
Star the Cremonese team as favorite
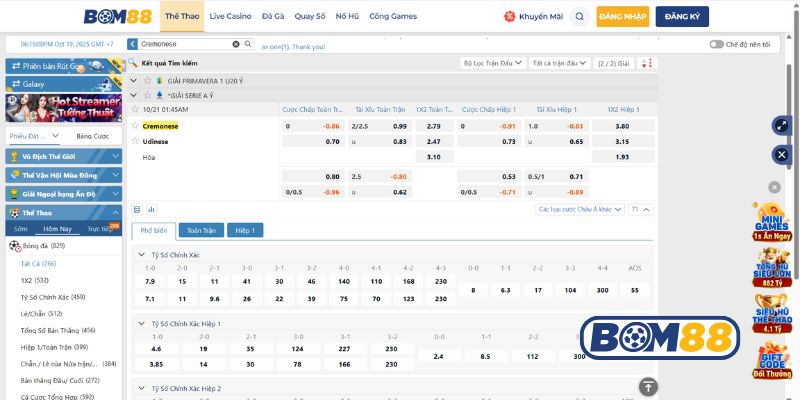tap(136, 126)
